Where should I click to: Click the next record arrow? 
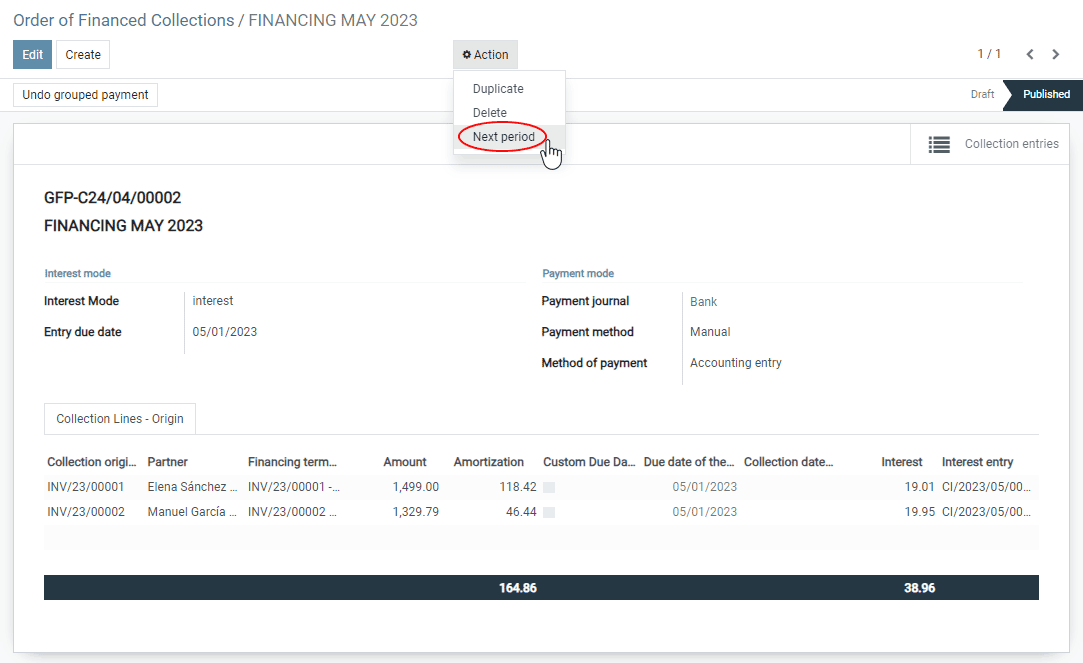pyautogui.click(x=1055, y=54)
